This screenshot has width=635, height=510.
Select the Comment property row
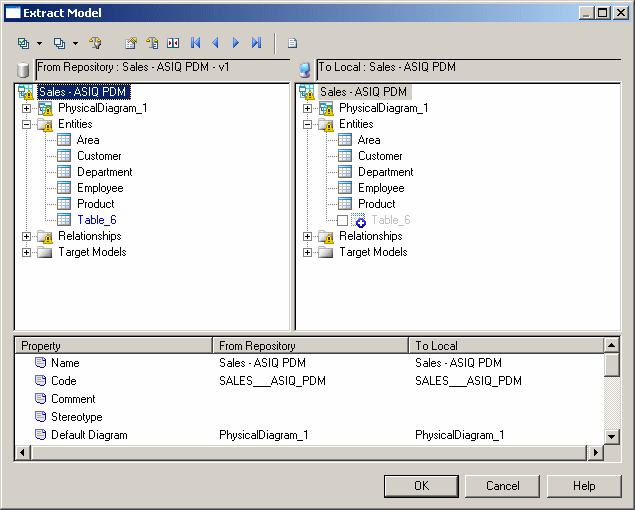click(309, 399)
